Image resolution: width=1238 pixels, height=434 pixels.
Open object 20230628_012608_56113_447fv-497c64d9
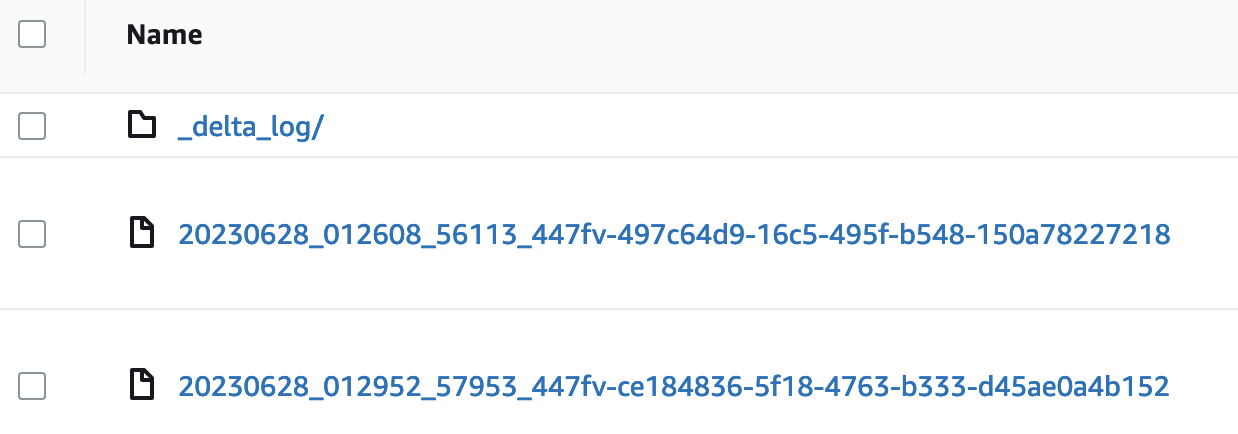tap(673, 235)
